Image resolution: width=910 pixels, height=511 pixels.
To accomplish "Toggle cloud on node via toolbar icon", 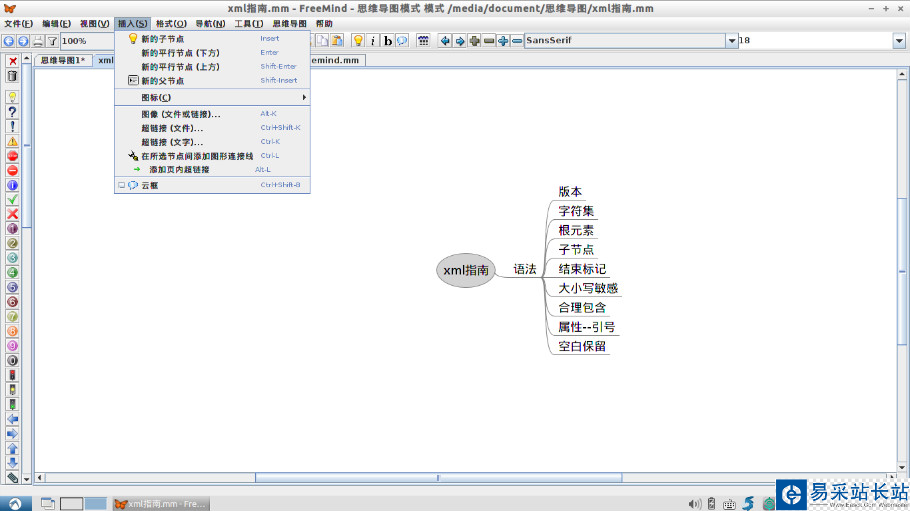I will click(x=402, y=40).
